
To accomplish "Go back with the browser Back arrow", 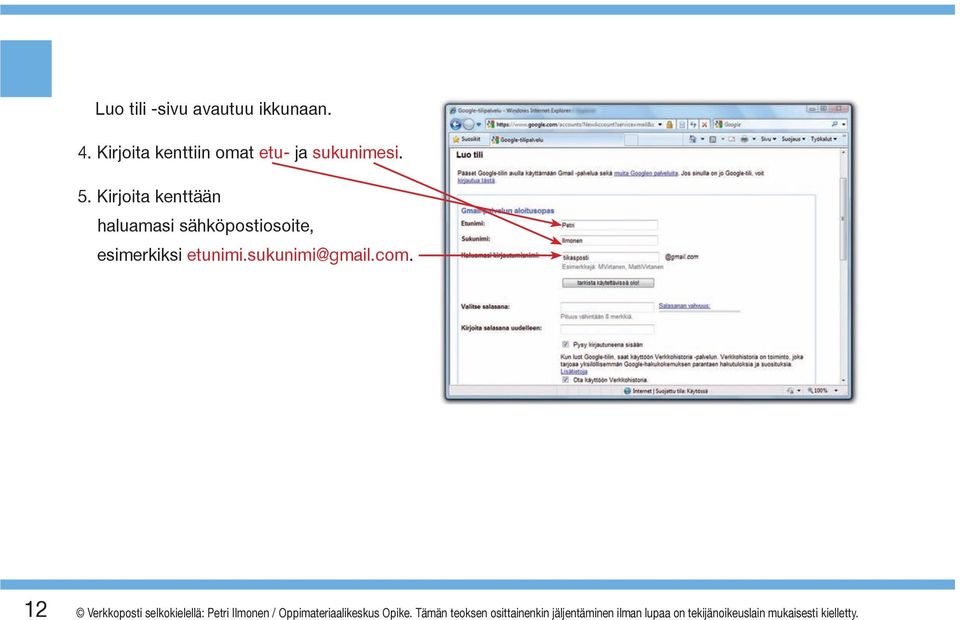I will coord(456,124).
